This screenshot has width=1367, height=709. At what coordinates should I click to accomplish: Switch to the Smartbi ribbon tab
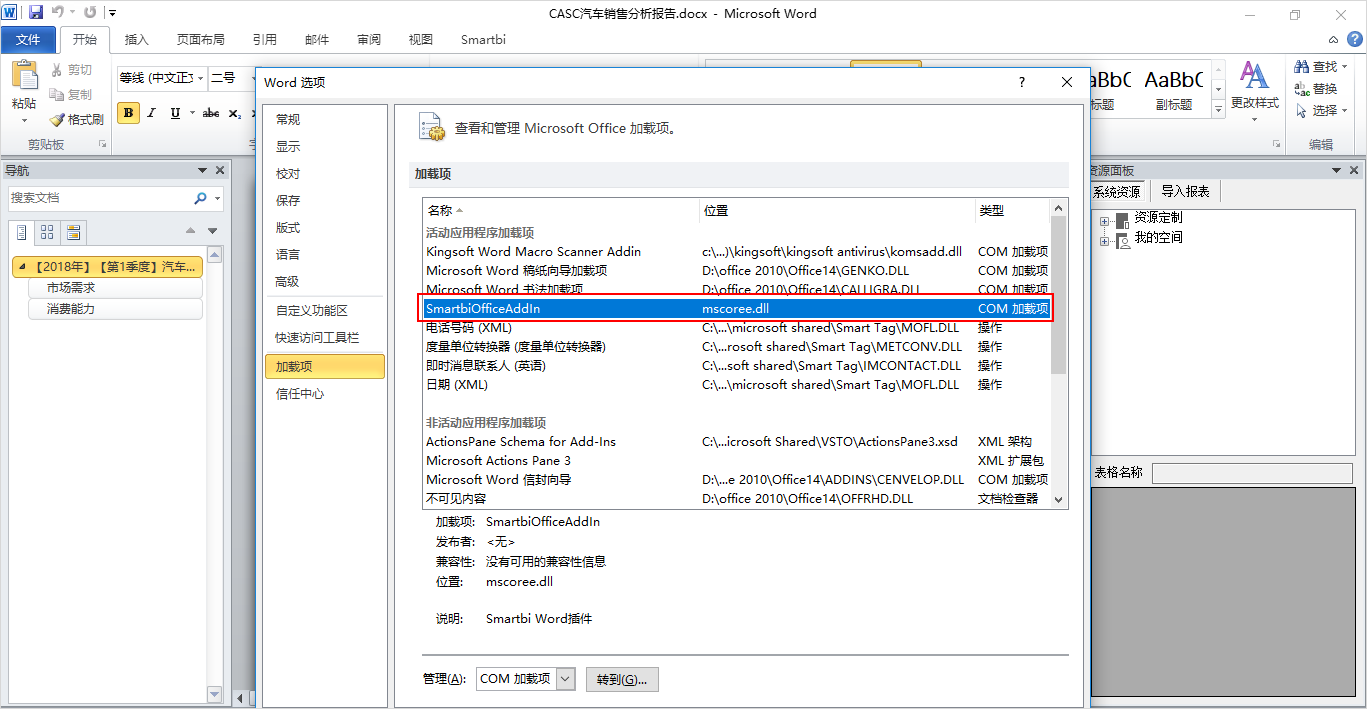point(483,40)
